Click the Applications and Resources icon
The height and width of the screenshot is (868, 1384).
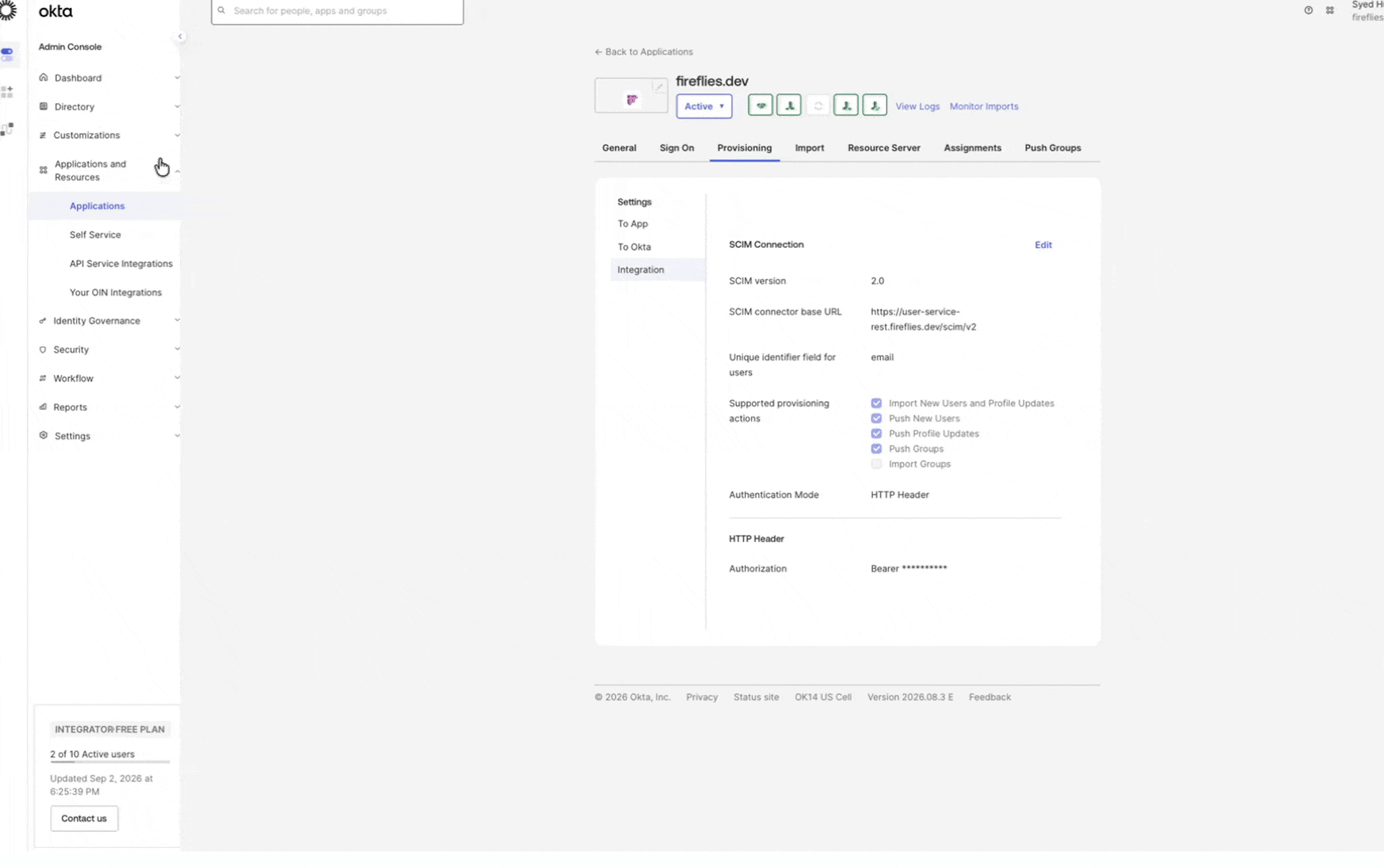point(43,171)
